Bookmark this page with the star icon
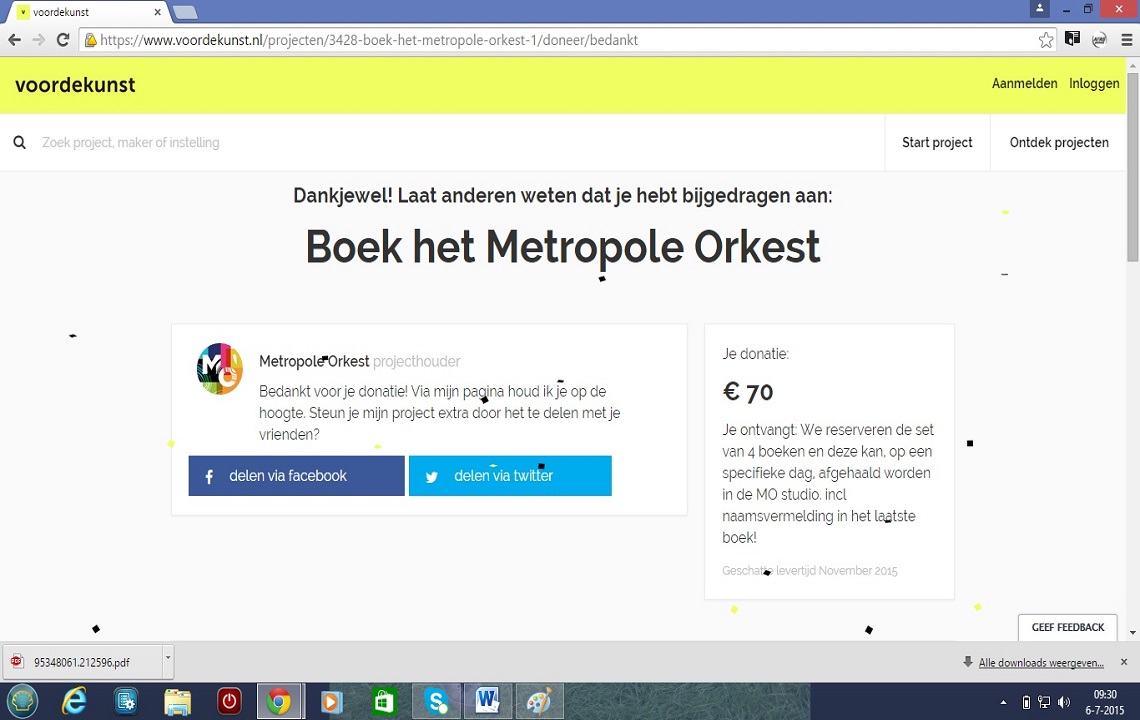The height and width of the screenshot is (720, 1140). point(1045,40)
